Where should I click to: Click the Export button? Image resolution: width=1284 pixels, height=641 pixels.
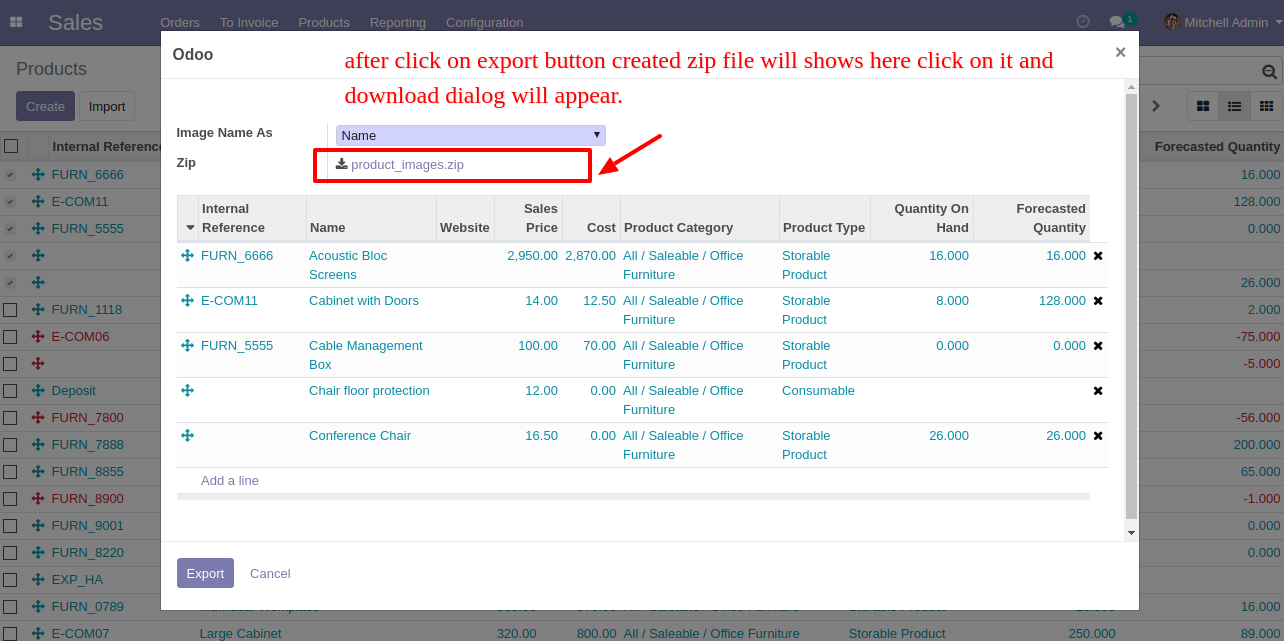[205, 573]
